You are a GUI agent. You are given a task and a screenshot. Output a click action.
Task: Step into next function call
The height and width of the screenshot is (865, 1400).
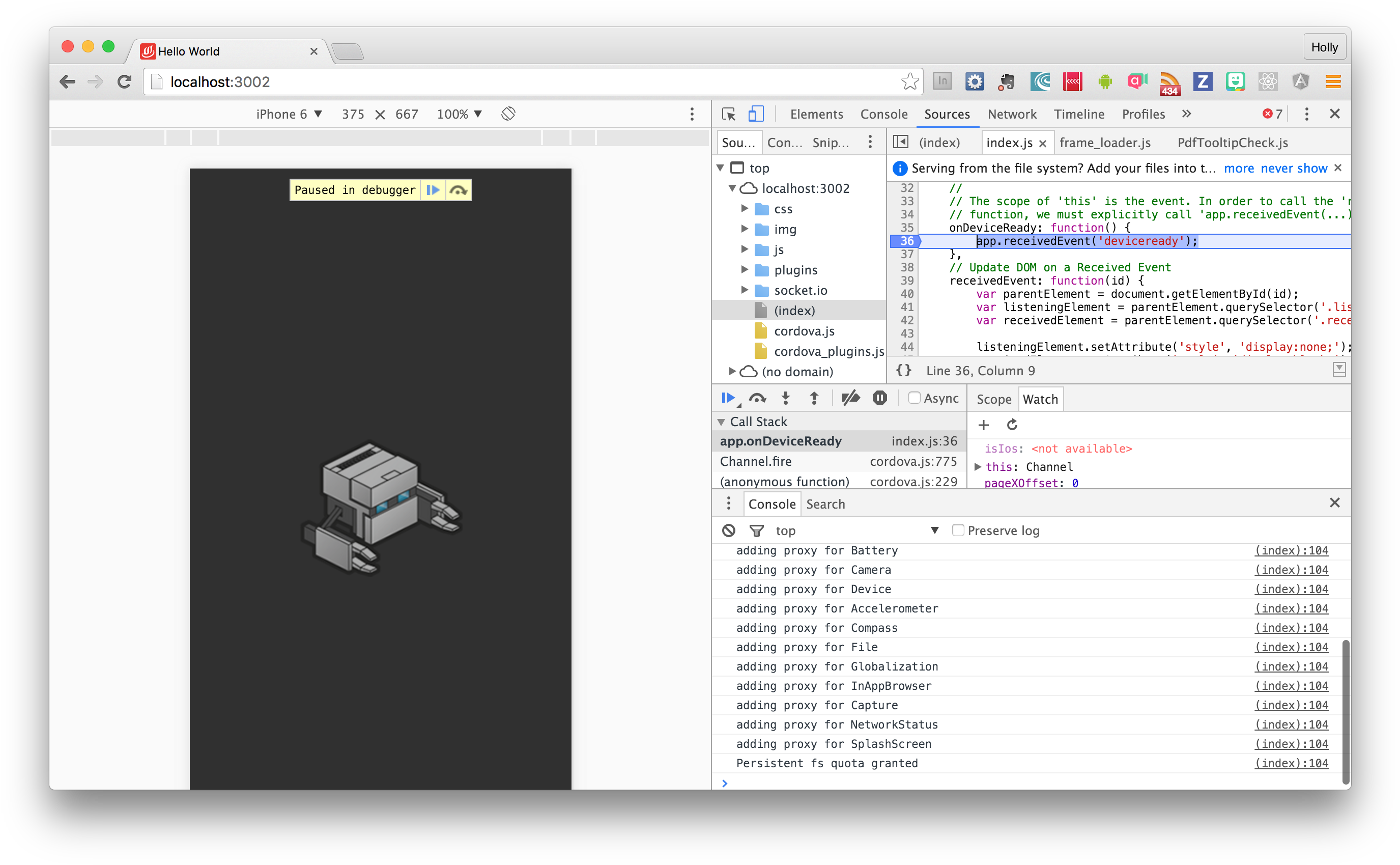(x=786, y=398)
